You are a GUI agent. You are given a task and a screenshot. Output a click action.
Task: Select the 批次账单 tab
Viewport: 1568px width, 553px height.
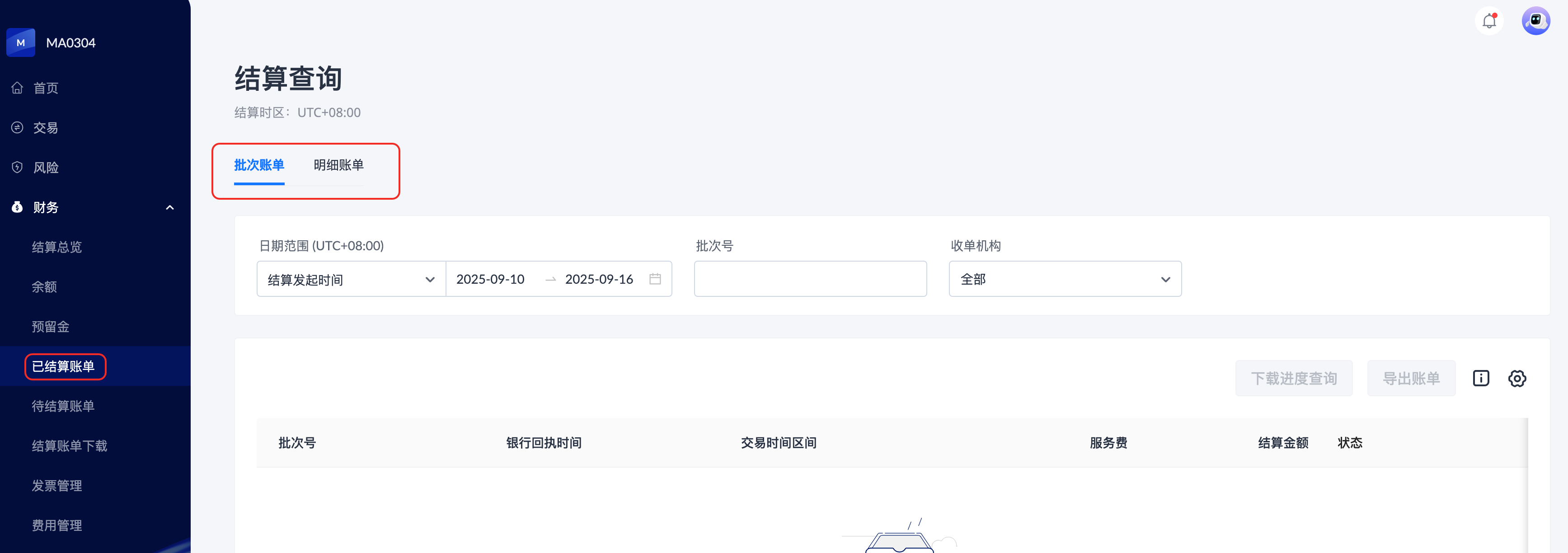pyautogui.click(x=258, y=165)
